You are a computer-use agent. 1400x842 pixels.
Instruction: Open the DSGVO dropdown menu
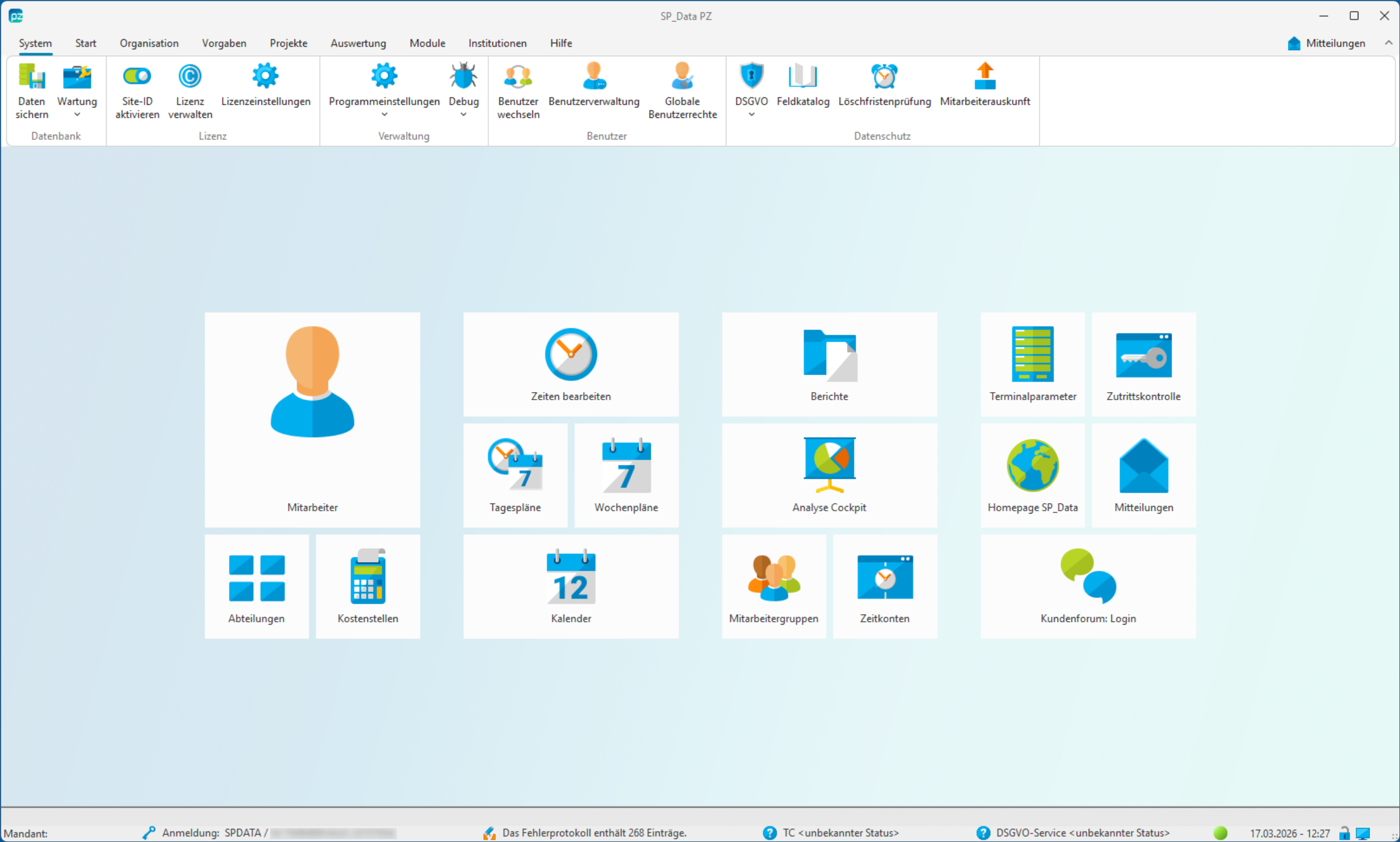[751, 115]
